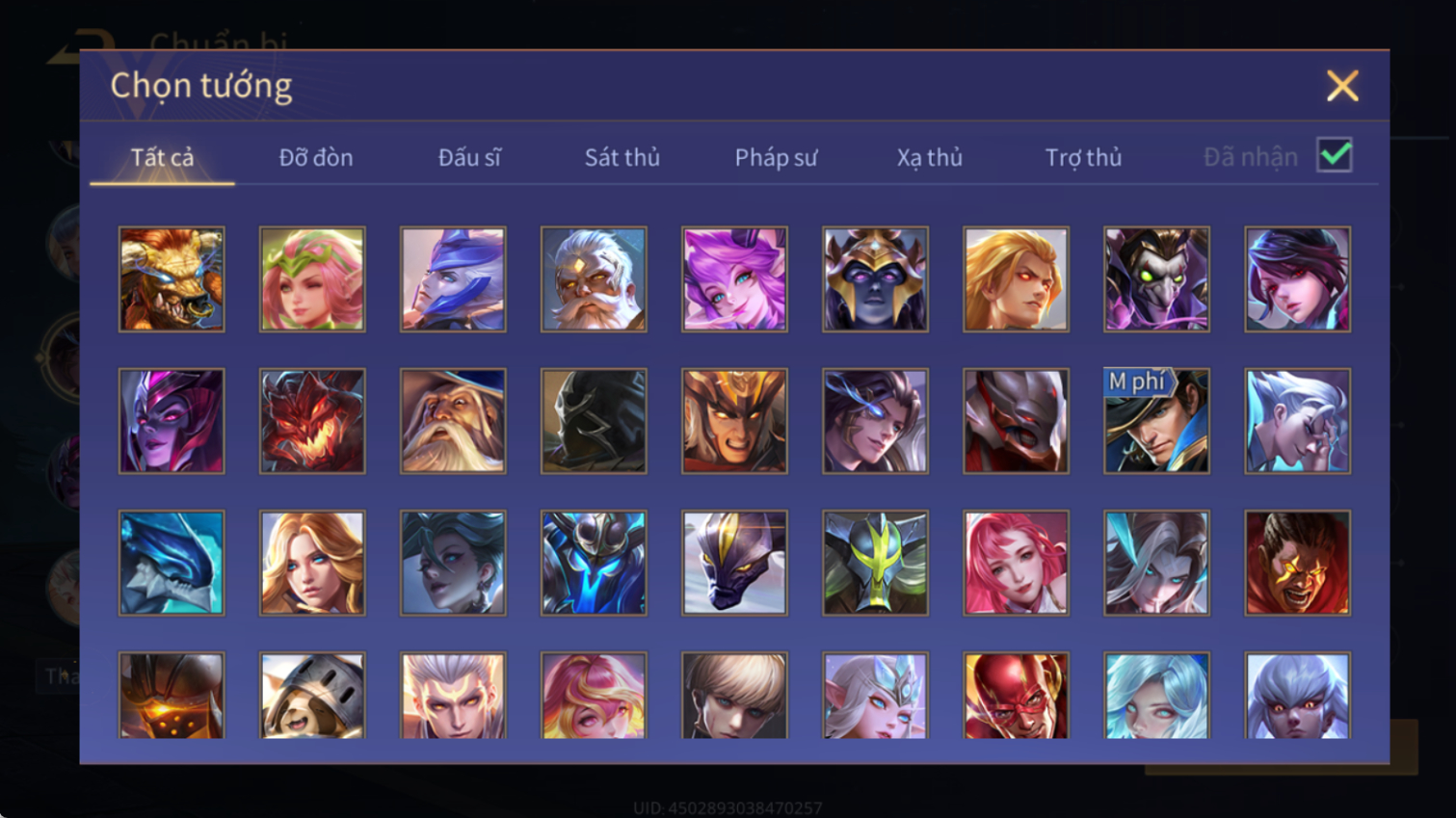Select the old wizard with long beard
The image size is (1456, 818).
[453, 421]
